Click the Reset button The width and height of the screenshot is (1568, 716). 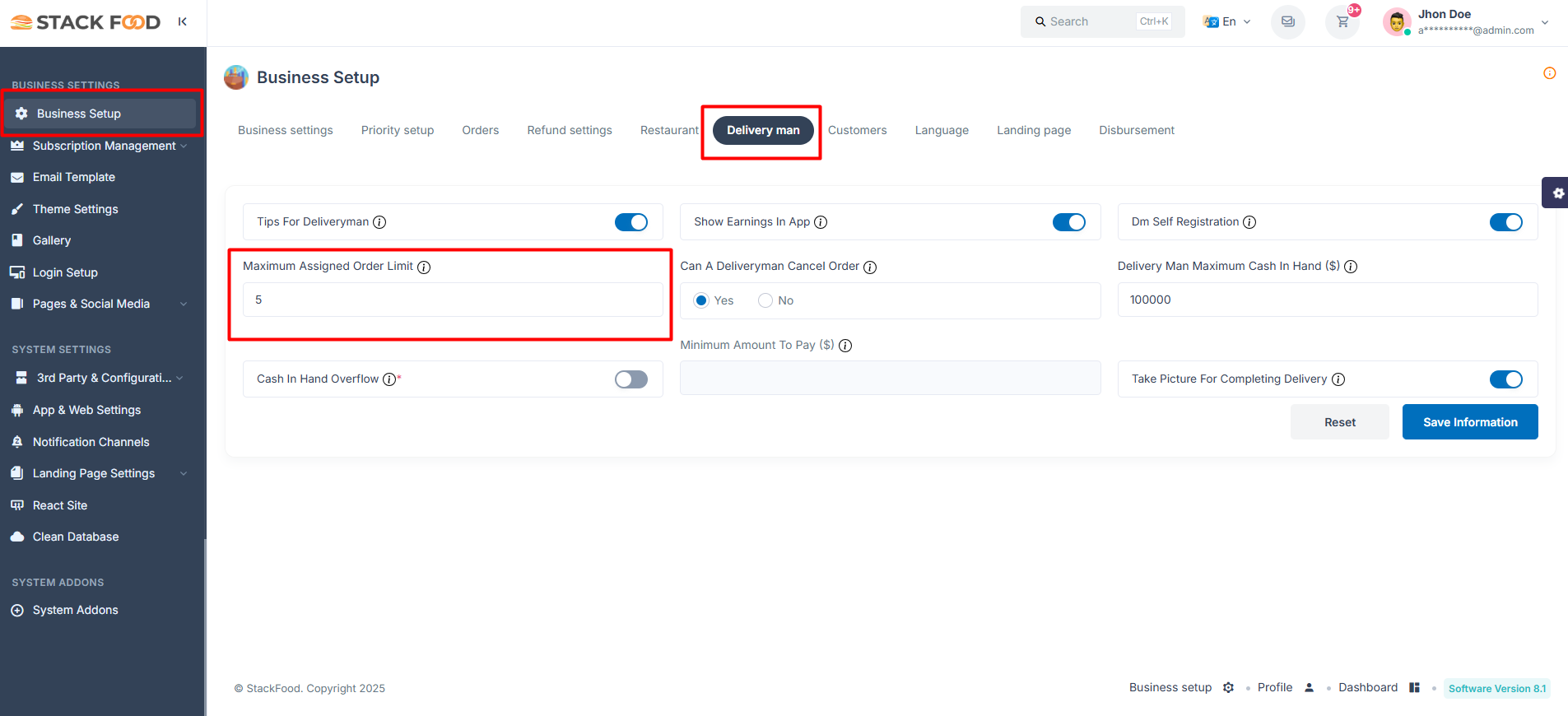click(x=1340, y=422)
